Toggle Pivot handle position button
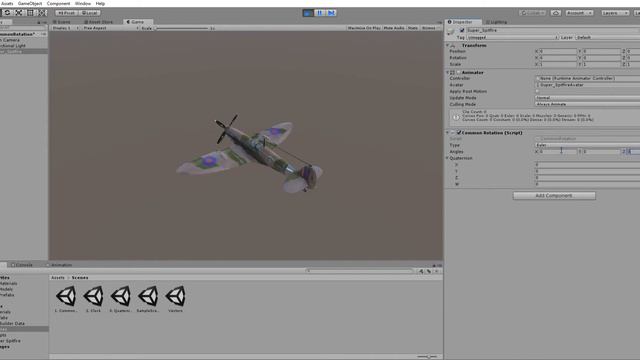 (66, 13)
